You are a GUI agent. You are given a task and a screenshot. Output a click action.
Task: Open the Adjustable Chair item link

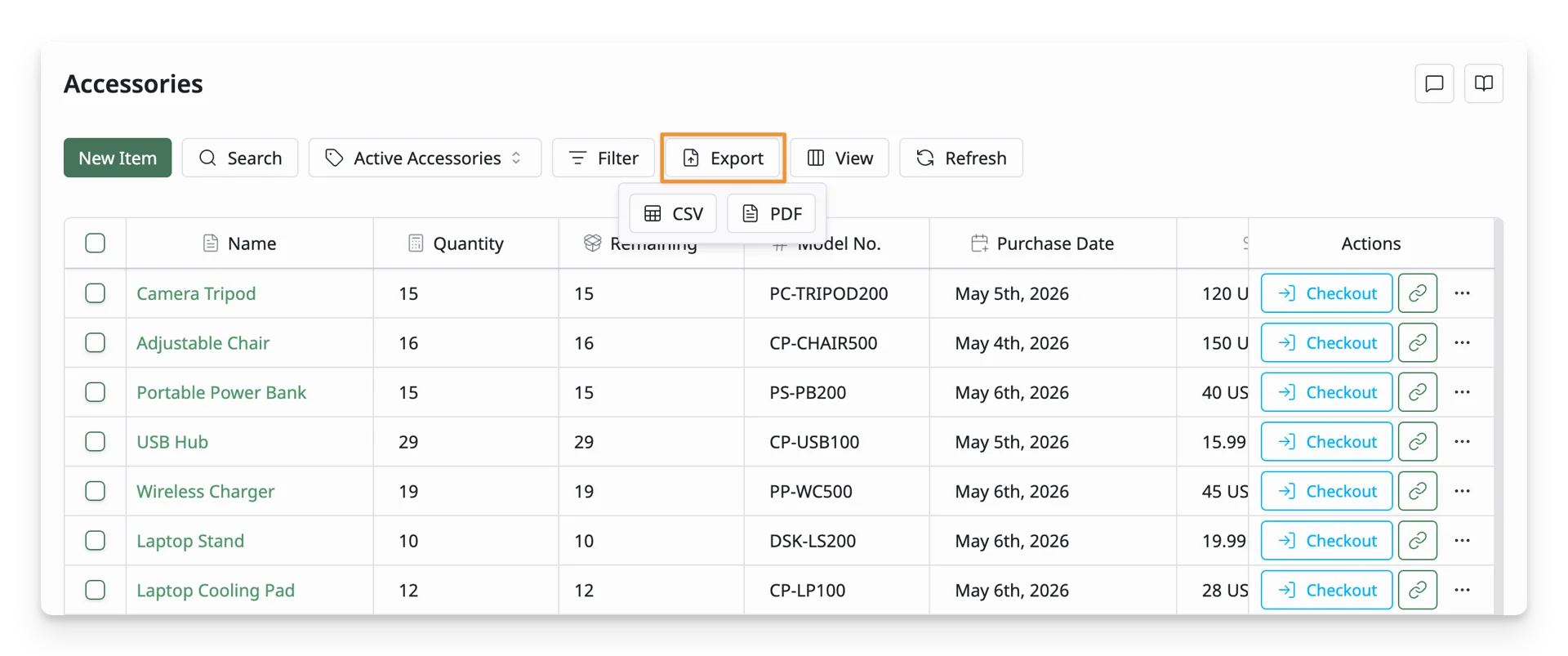tap(203, 343)
